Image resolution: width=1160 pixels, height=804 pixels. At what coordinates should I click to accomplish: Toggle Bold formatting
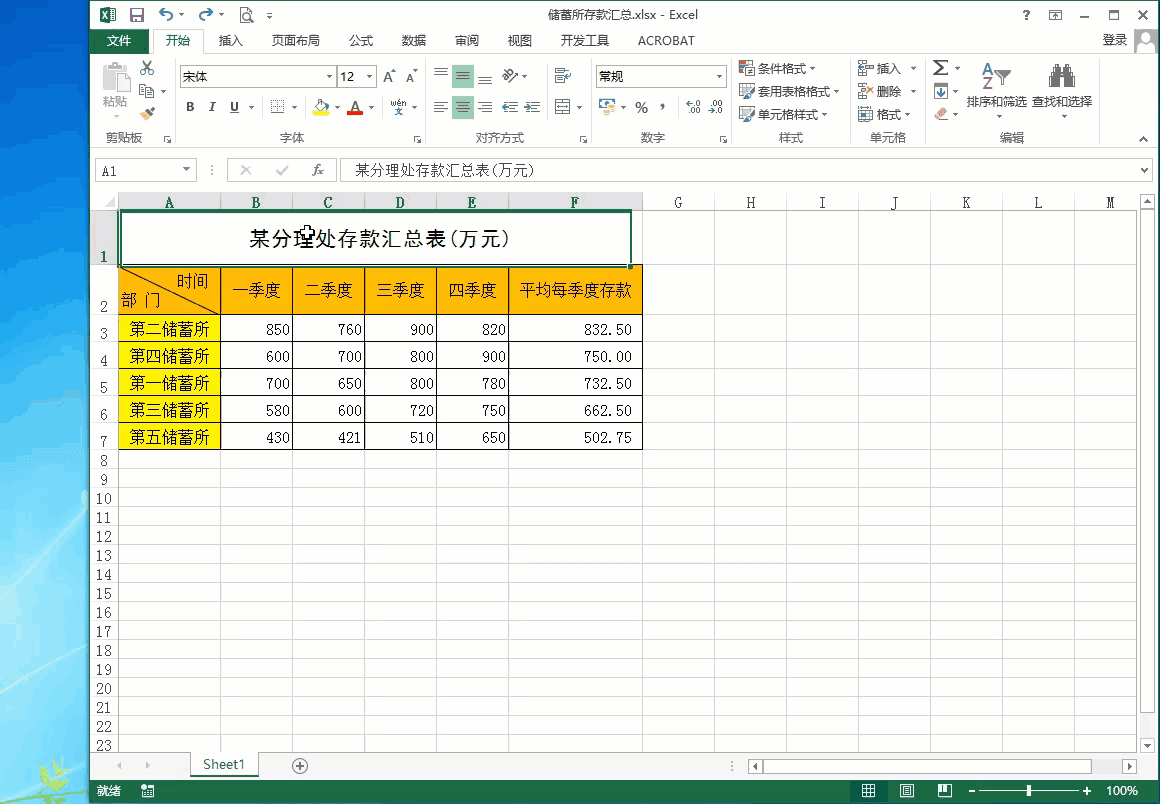pos(190,107)
